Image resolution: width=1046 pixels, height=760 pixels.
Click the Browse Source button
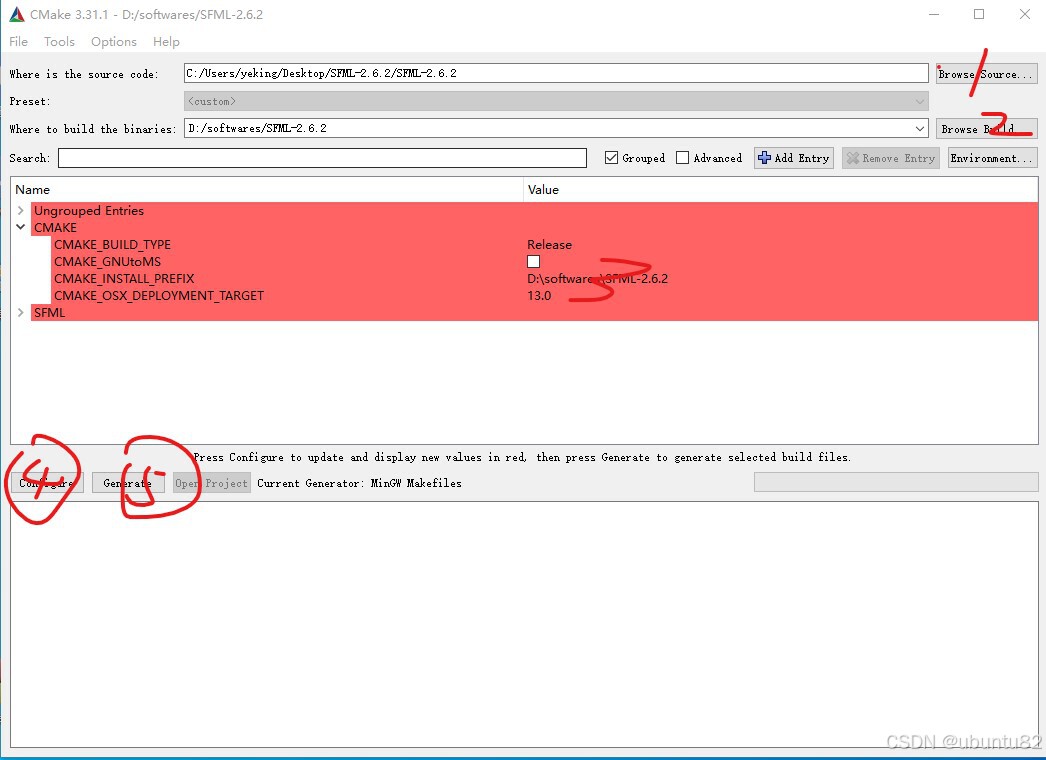[987, 74]
